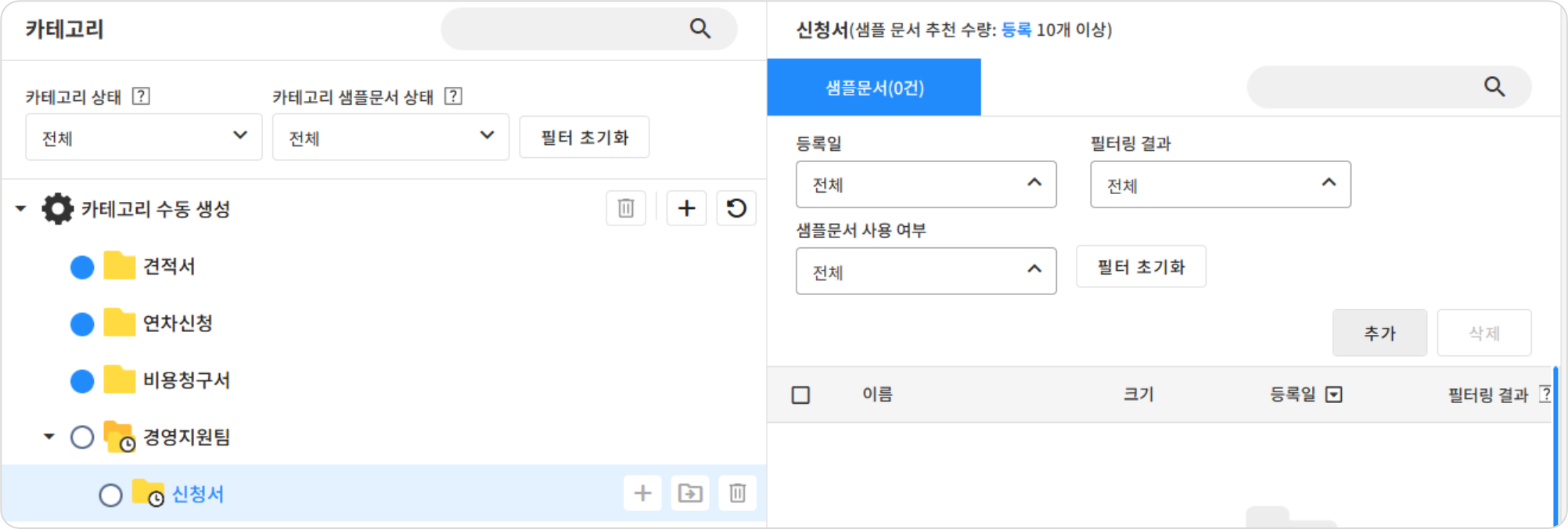1568x529 pixels.
Task: Click the search icon in 카테고리 search bar
Action: point(699,29)
